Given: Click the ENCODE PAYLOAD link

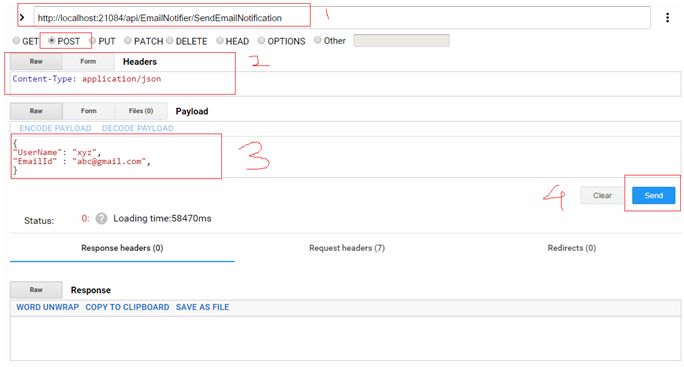Looking at the screenshot, I should (55, 128).
